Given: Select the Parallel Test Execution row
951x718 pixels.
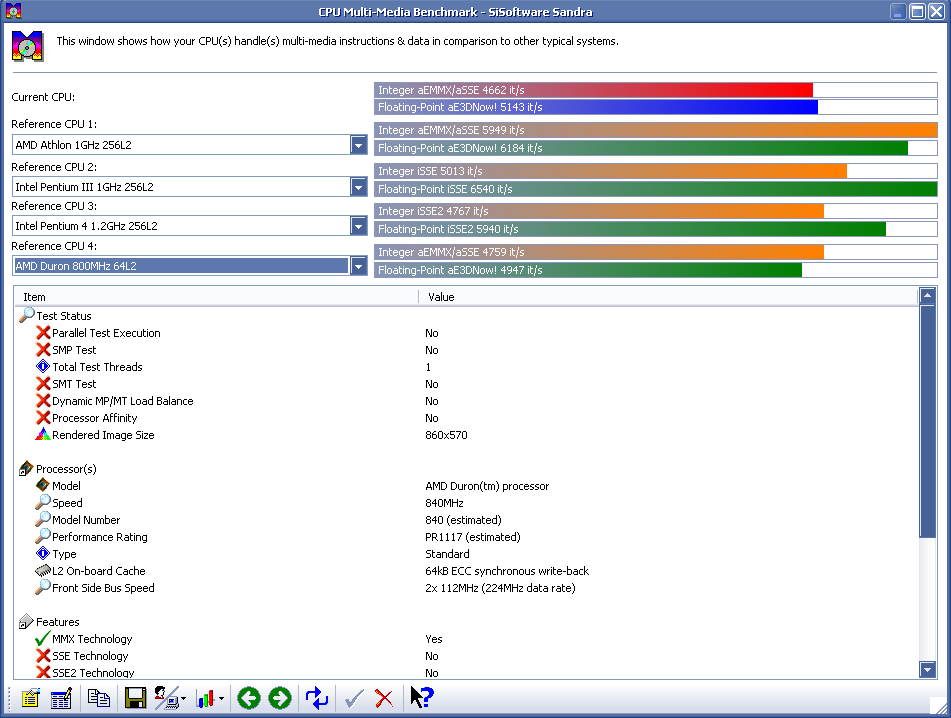Looking at the screenshot, I should [x=106, y=333].
